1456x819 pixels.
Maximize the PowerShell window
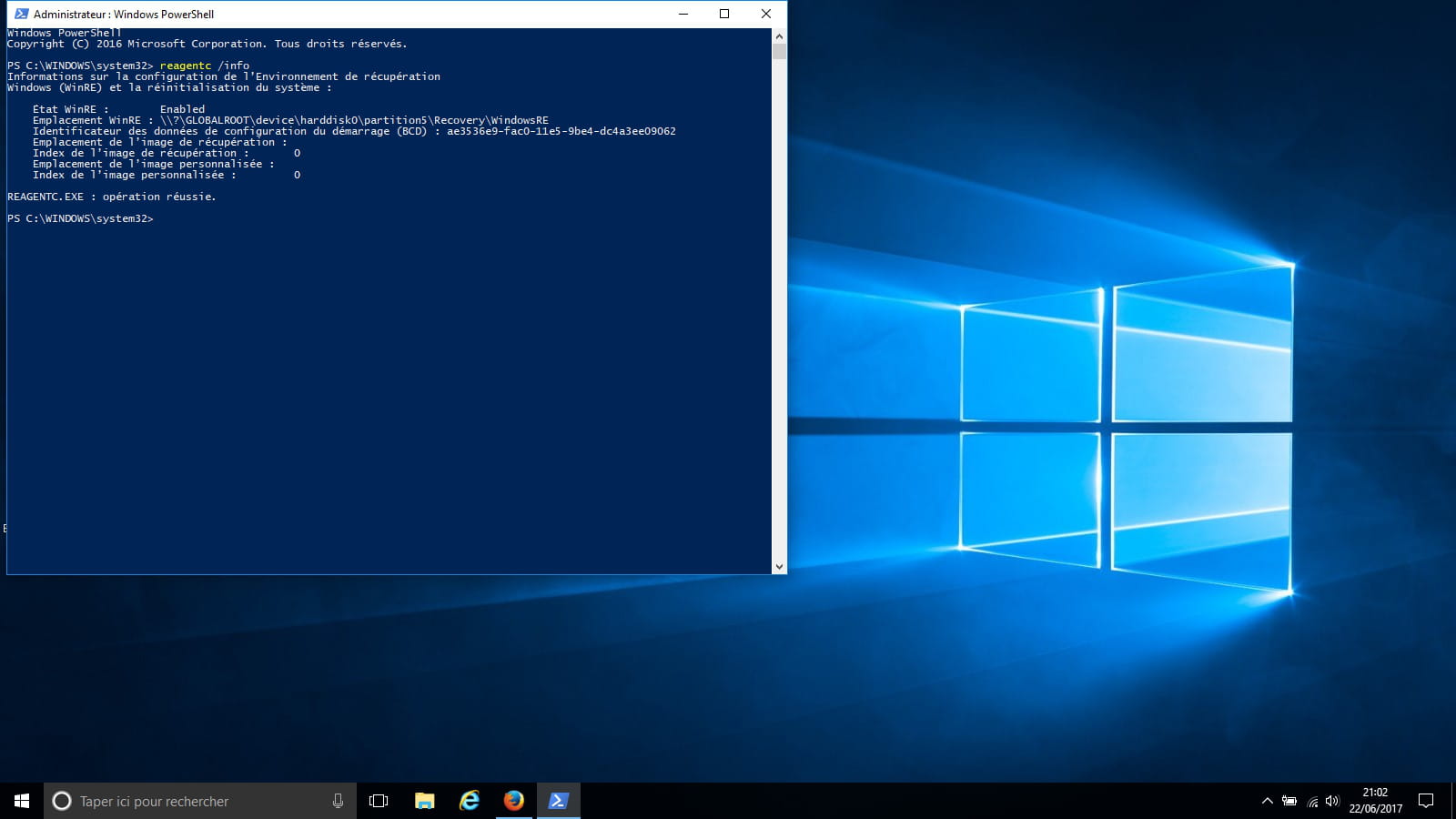coord(724,14)
